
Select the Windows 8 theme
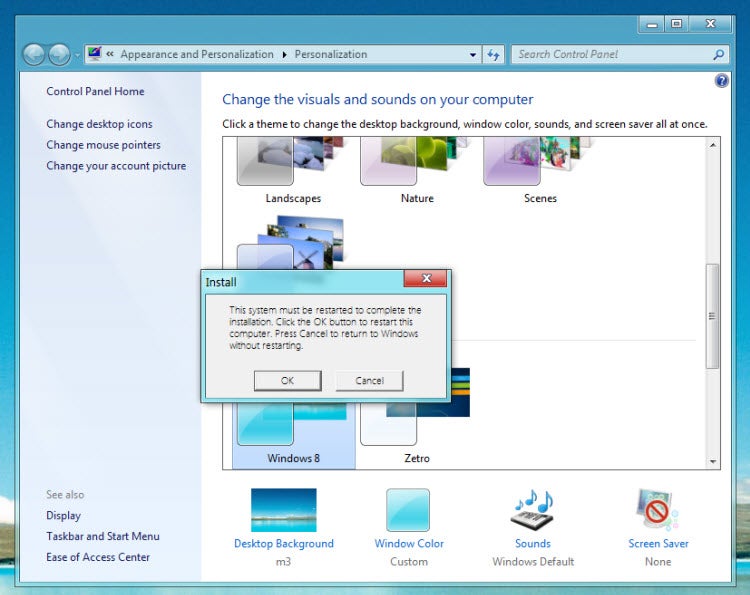(293, 435)
